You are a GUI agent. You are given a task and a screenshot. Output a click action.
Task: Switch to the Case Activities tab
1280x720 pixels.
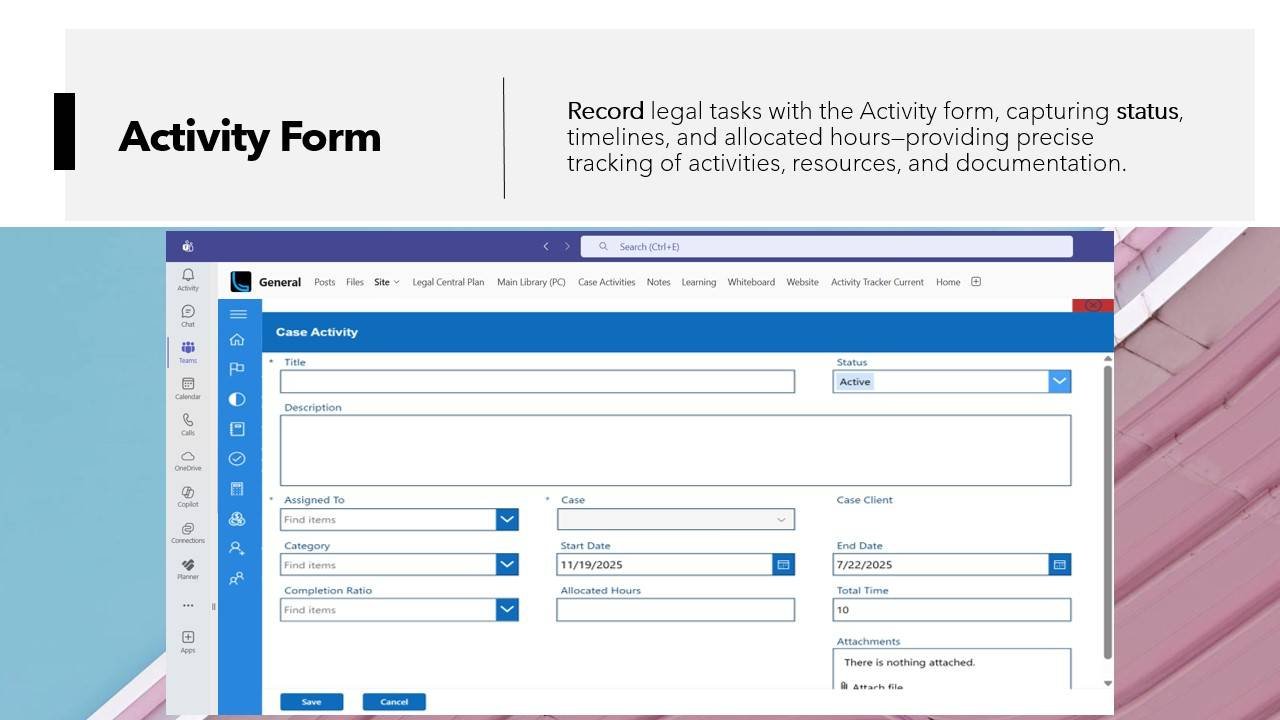tap(606, 282)
